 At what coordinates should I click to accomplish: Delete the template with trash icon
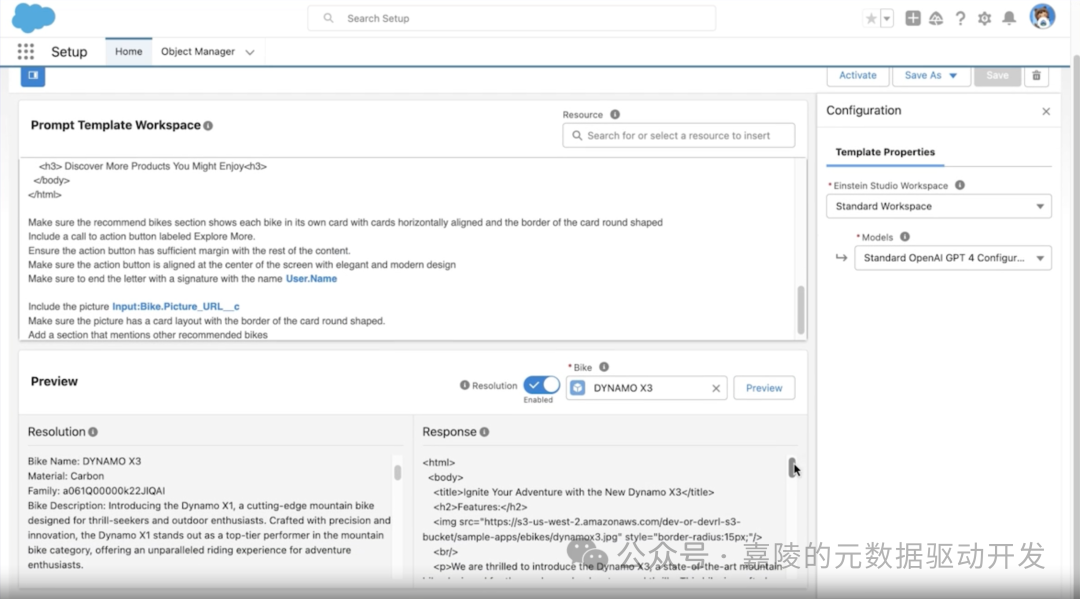(x=1036, y=75)
